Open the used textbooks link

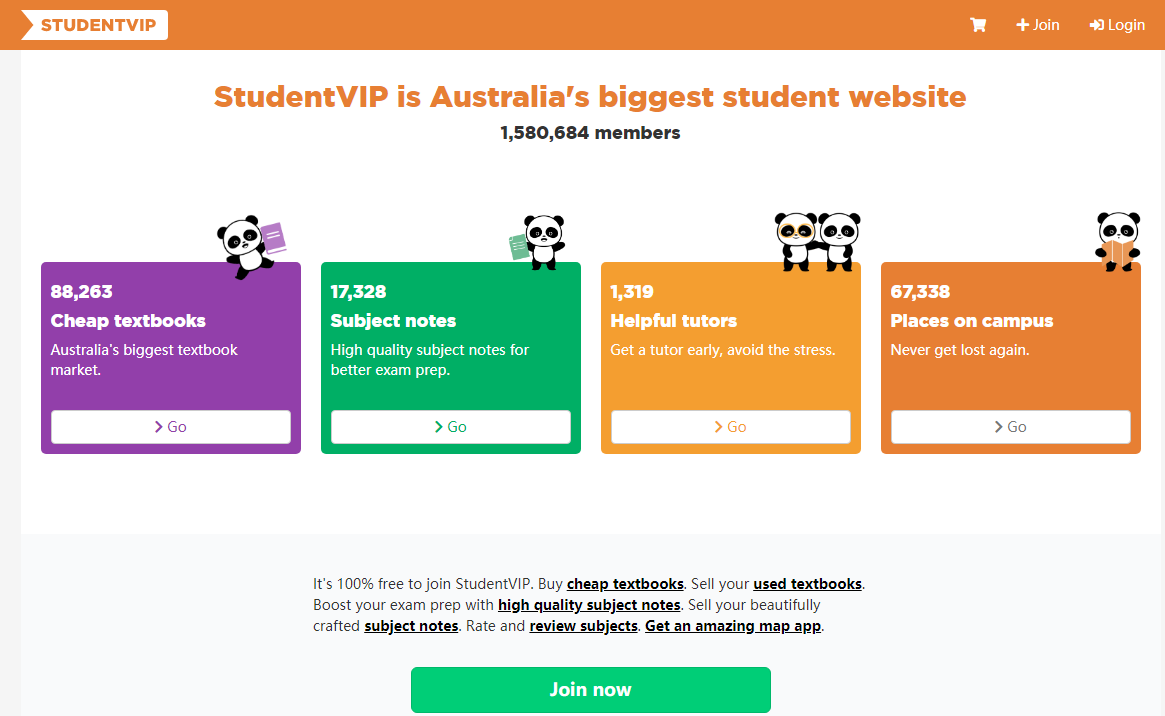click(807, 584)
